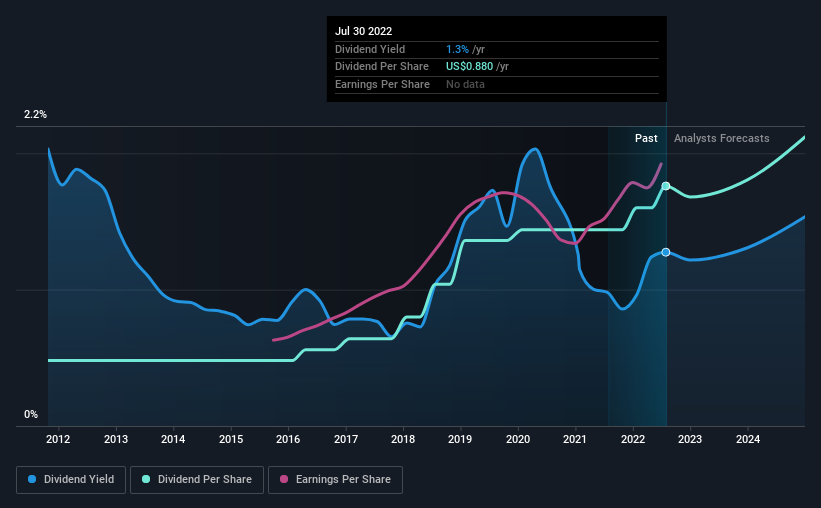Click the blue Dividend Yield data point marker
This screenshot has height=508, width=821.
pyautogui.click(x=665, y=252)
